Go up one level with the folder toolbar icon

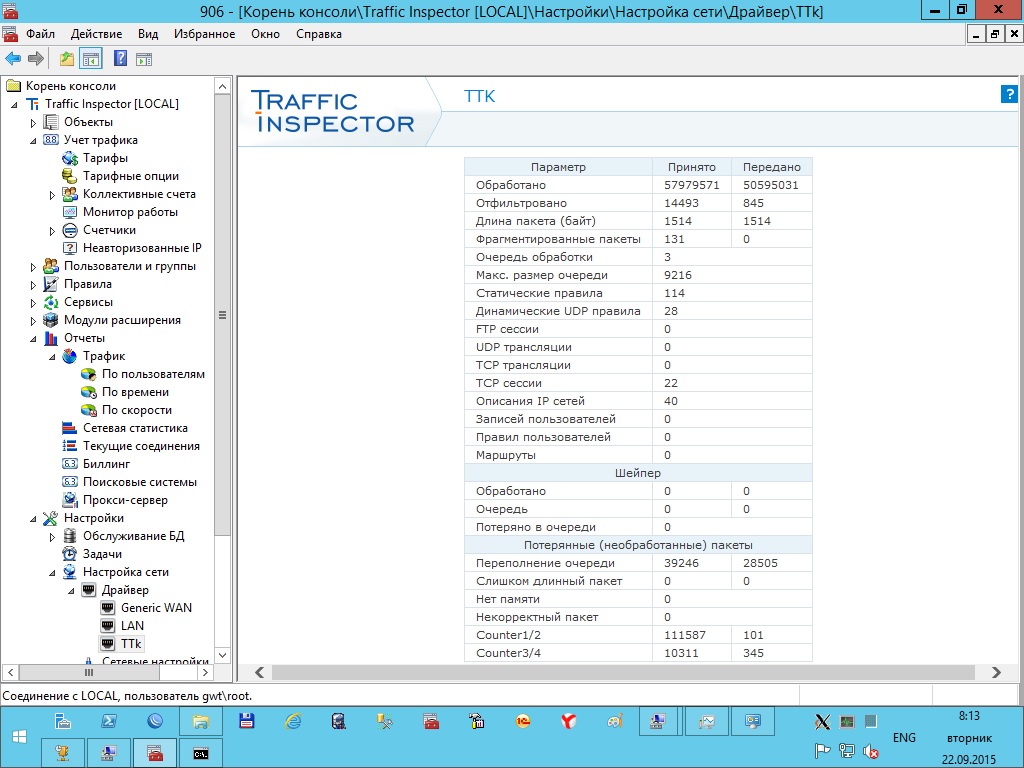(x=67, y=59)
